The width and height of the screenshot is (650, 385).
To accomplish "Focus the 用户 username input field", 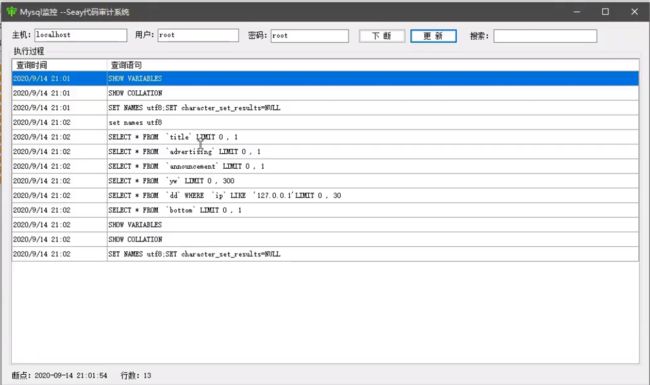I will click(198, 35).
